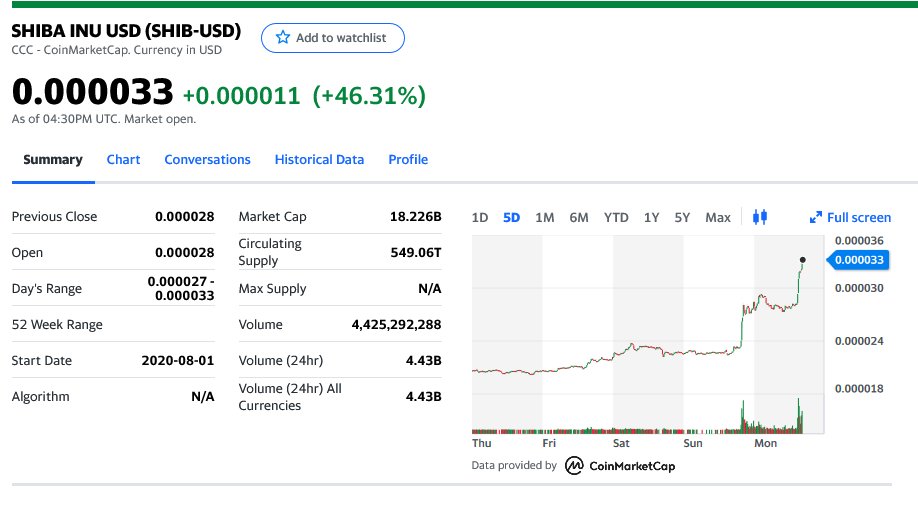Image resolution: width=918 pixels, height=510 pixels.
Task: Click the 0.000036 y-axis price label
Action: 859,241
